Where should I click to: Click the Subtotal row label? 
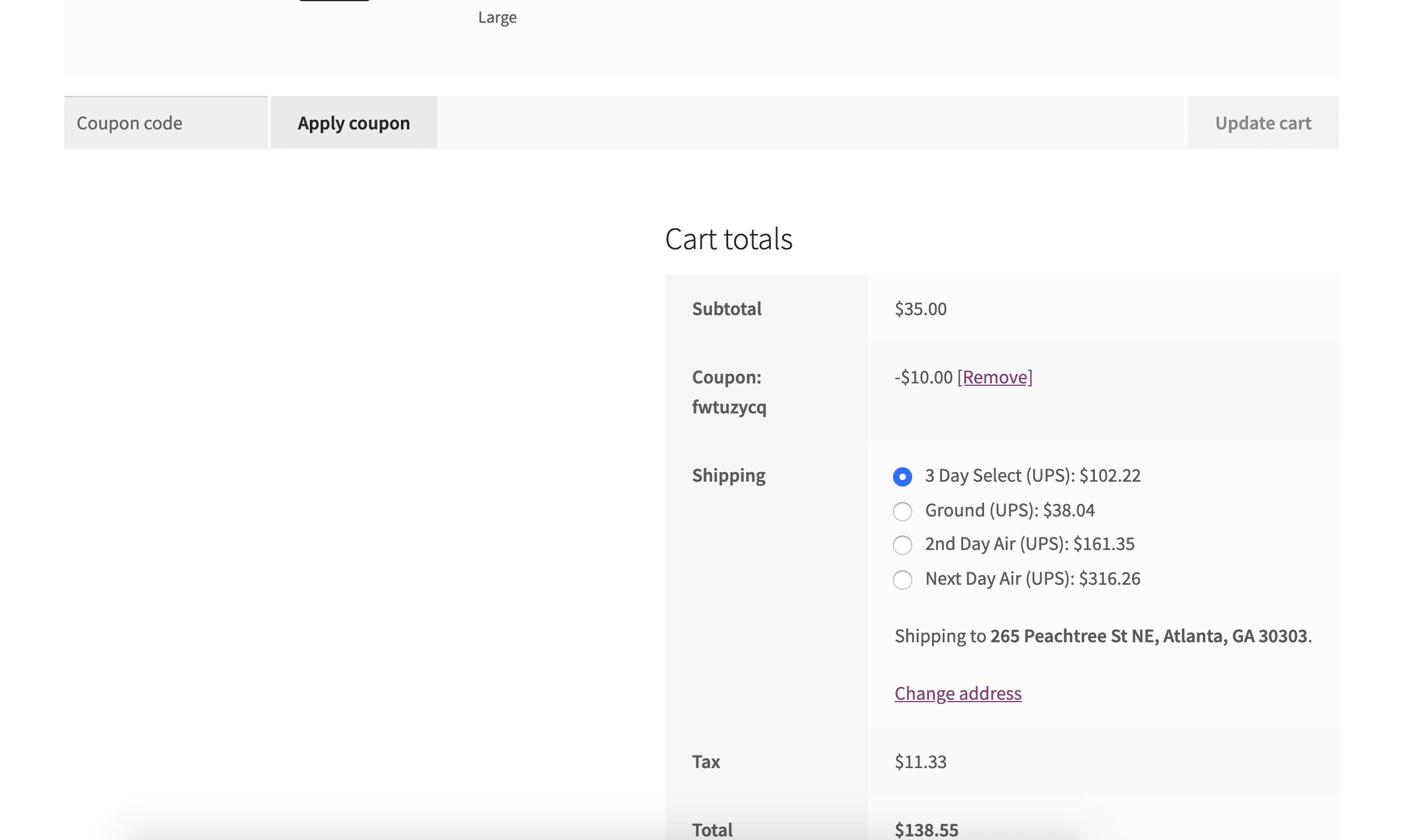pos(727,309)
